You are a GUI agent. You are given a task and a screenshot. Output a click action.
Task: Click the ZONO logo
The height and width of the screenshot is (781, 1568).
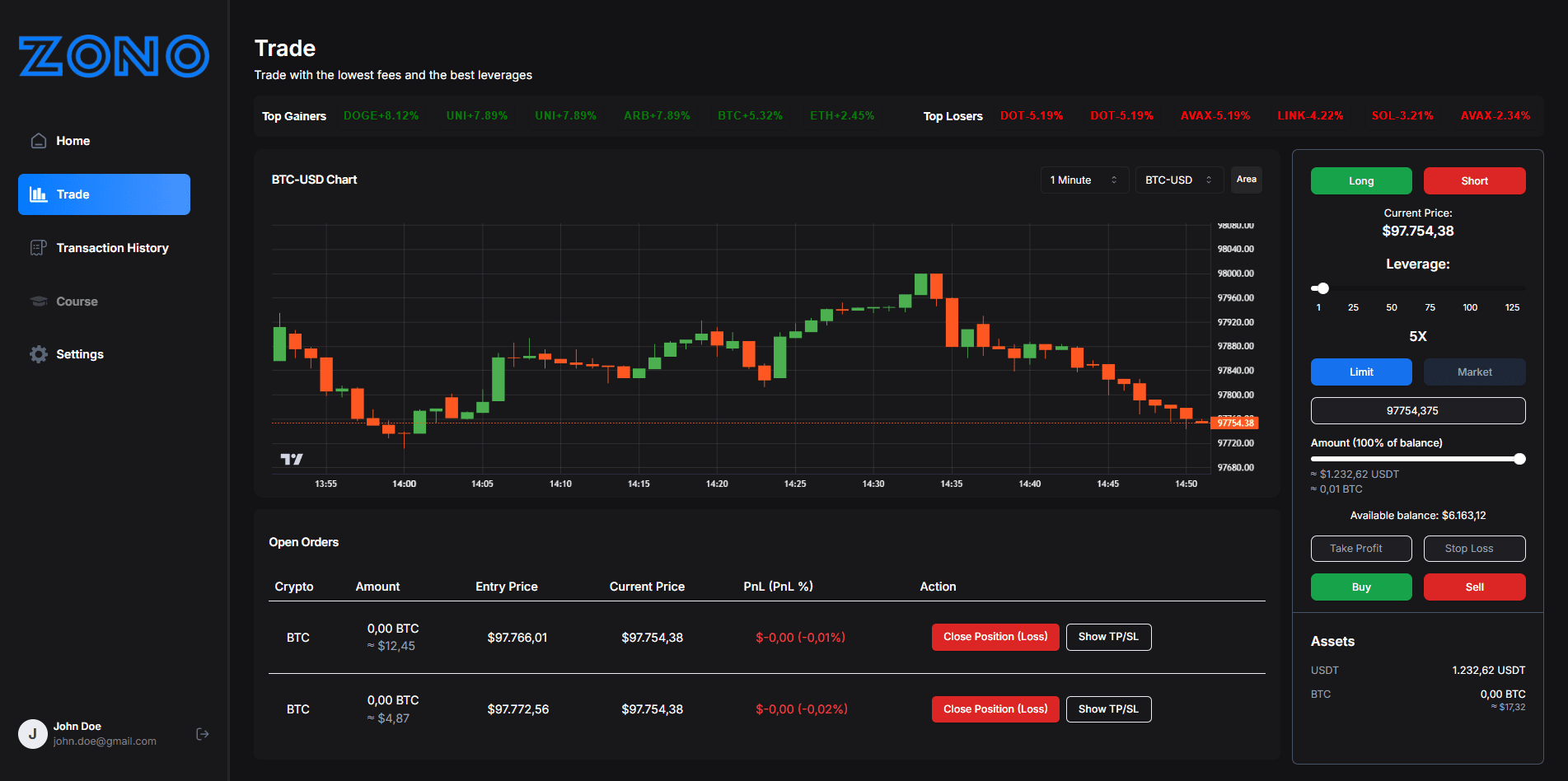tap(114, 56)
